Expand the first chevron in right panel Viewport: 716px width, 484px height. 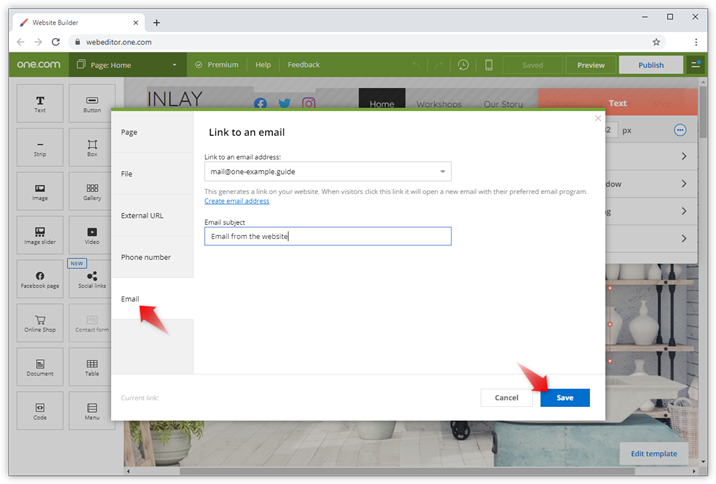[x=684, y=156]
